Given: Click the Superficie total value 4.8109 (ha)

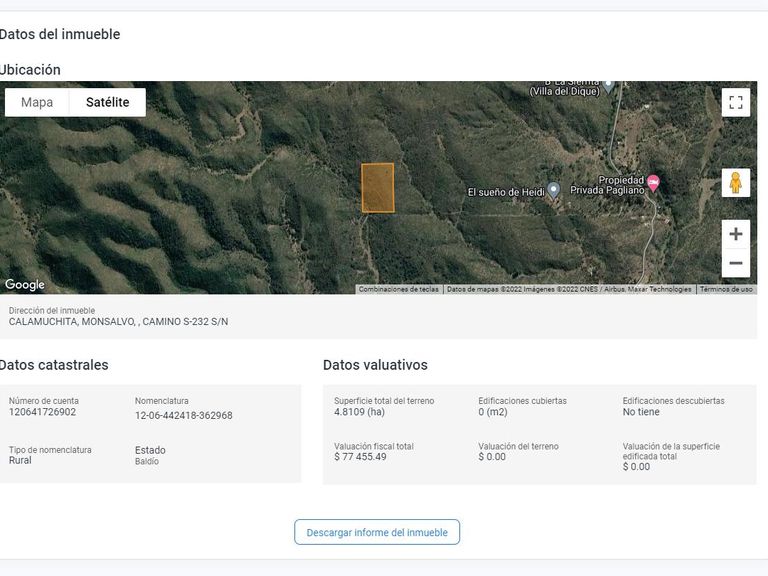Looking at the screenshot, I should pyautogui.click(x=359, y=412).
